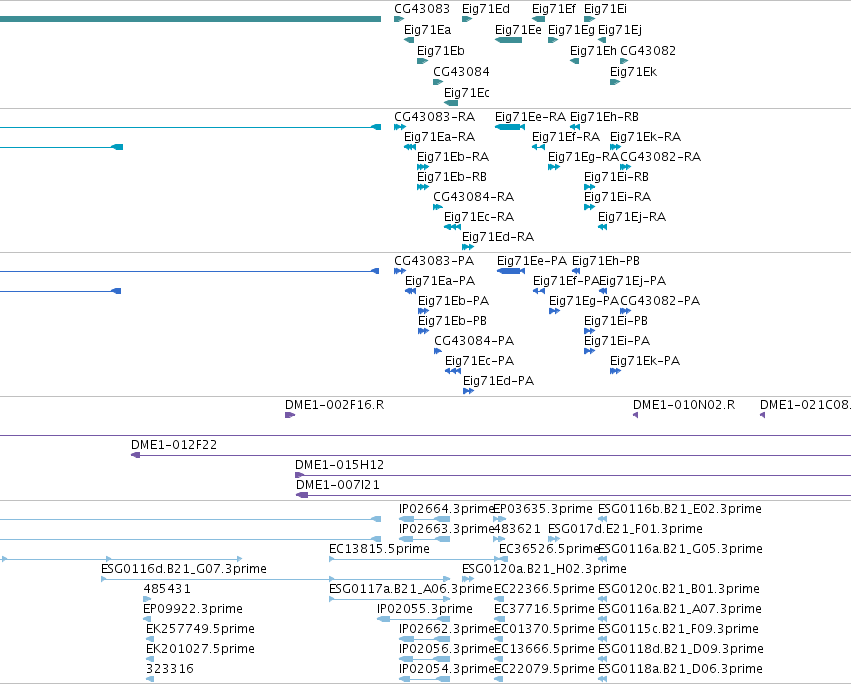Click the ESG0120a.B21_H02.3prime EST label

(x=544, y=569)
